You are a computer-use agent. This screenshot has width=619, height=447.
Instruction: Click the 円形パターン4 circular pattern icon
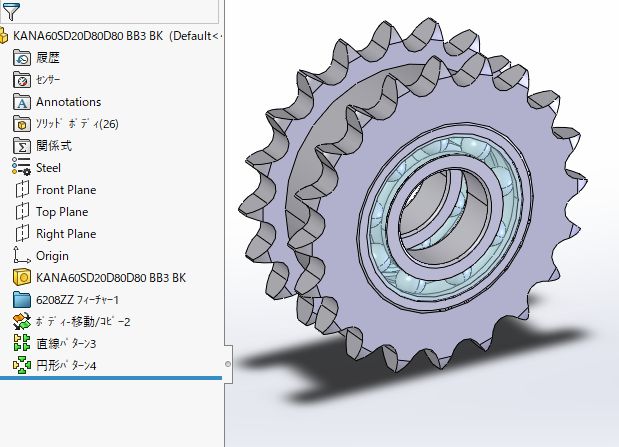tap(22, 365)
